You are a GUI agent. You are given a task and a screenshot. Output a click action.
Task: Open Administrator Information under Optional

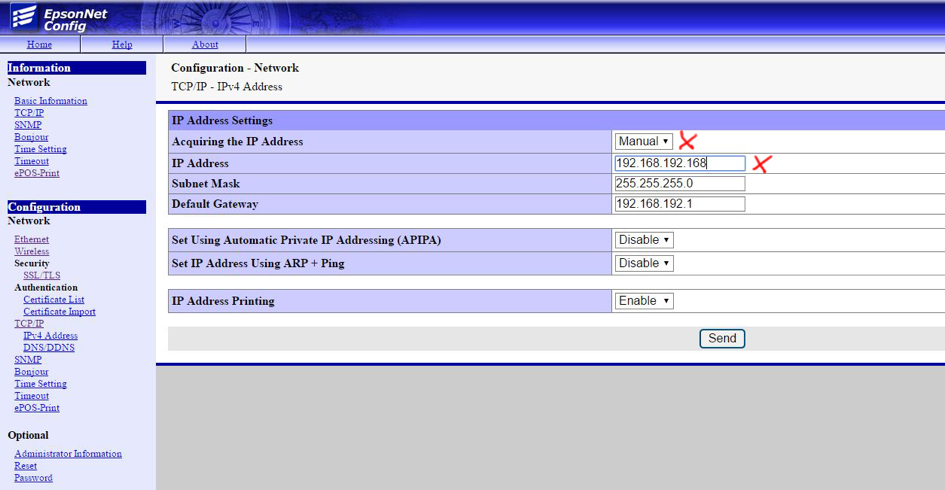(68, 454)
